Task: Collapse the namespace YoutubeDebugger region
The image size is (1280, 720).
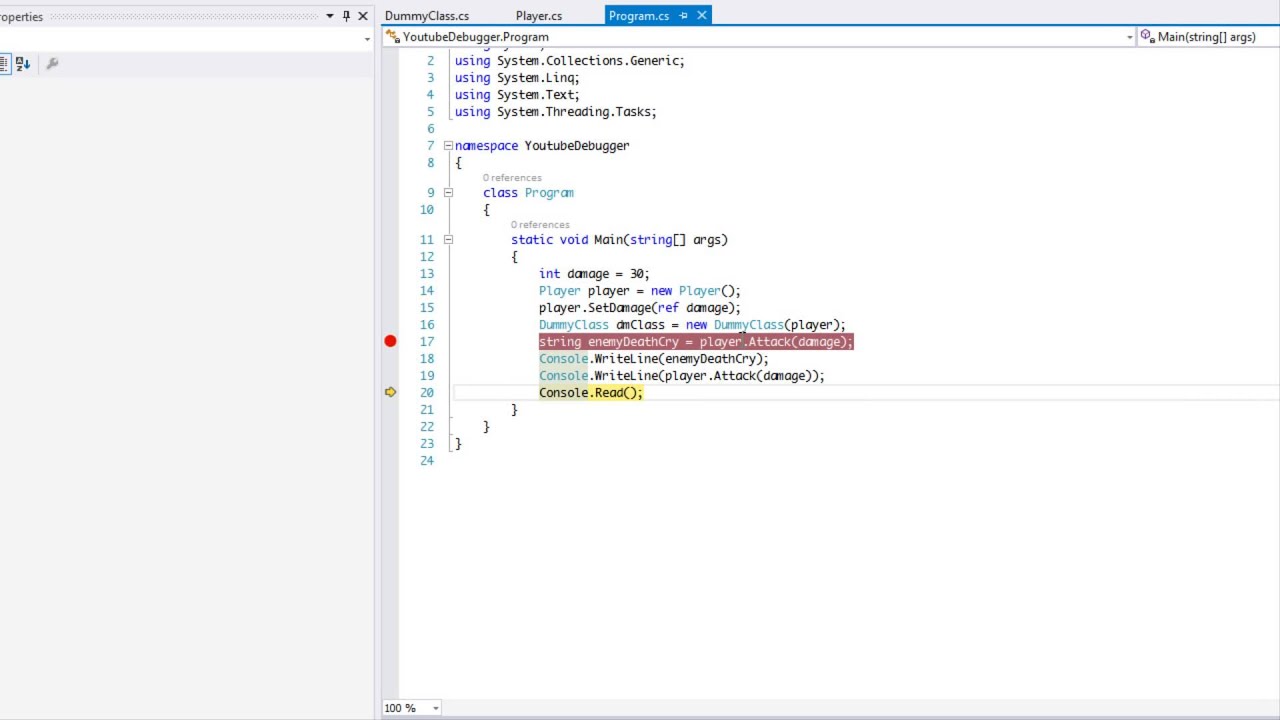Action: pyautogui.click(x=448, y=146)
